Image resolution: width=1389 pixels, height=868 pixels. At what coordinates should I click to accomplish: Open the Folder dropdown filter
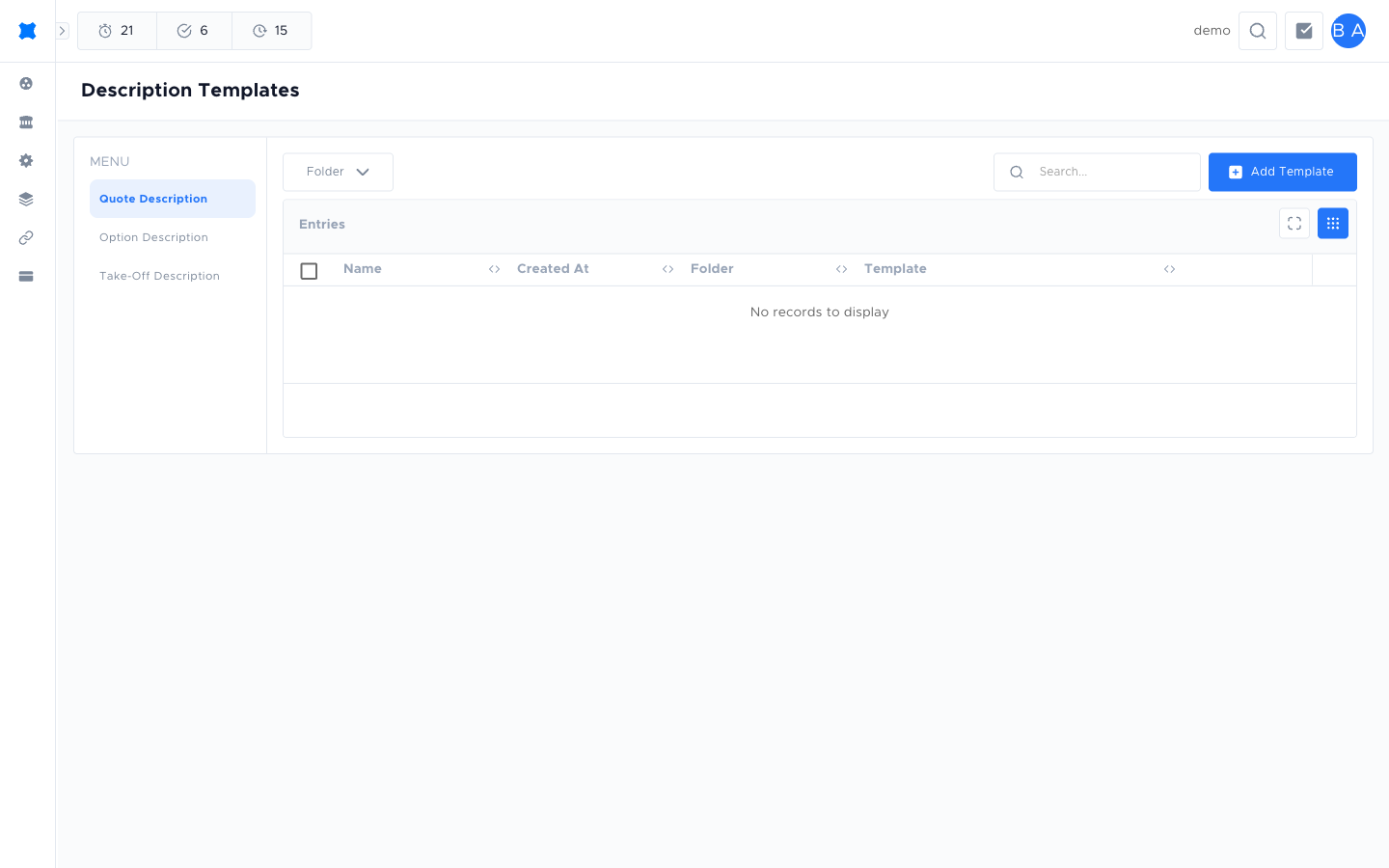tap(338, 172)
